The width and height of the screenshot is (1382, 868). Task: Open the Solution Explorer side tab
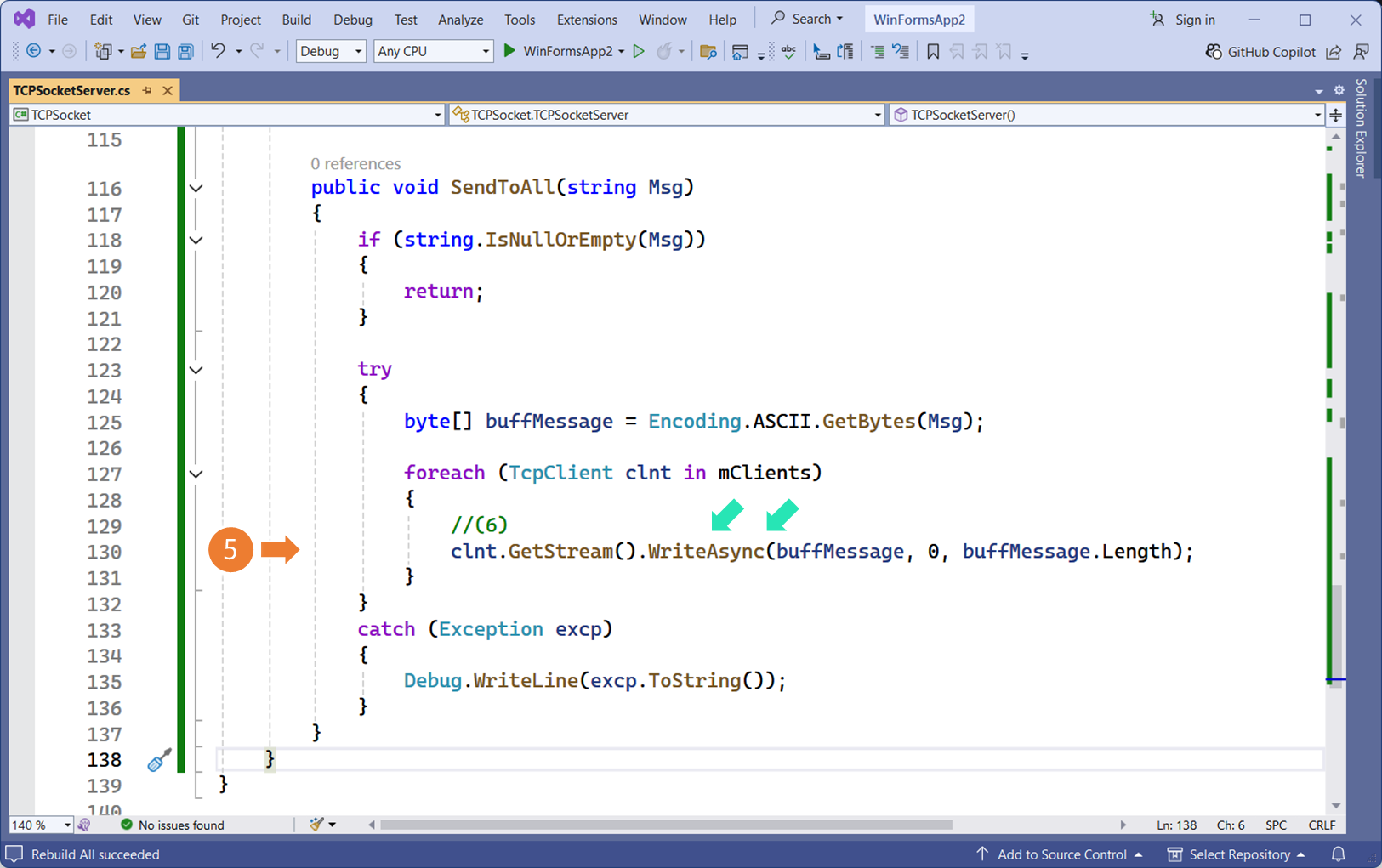(1361, 128)
